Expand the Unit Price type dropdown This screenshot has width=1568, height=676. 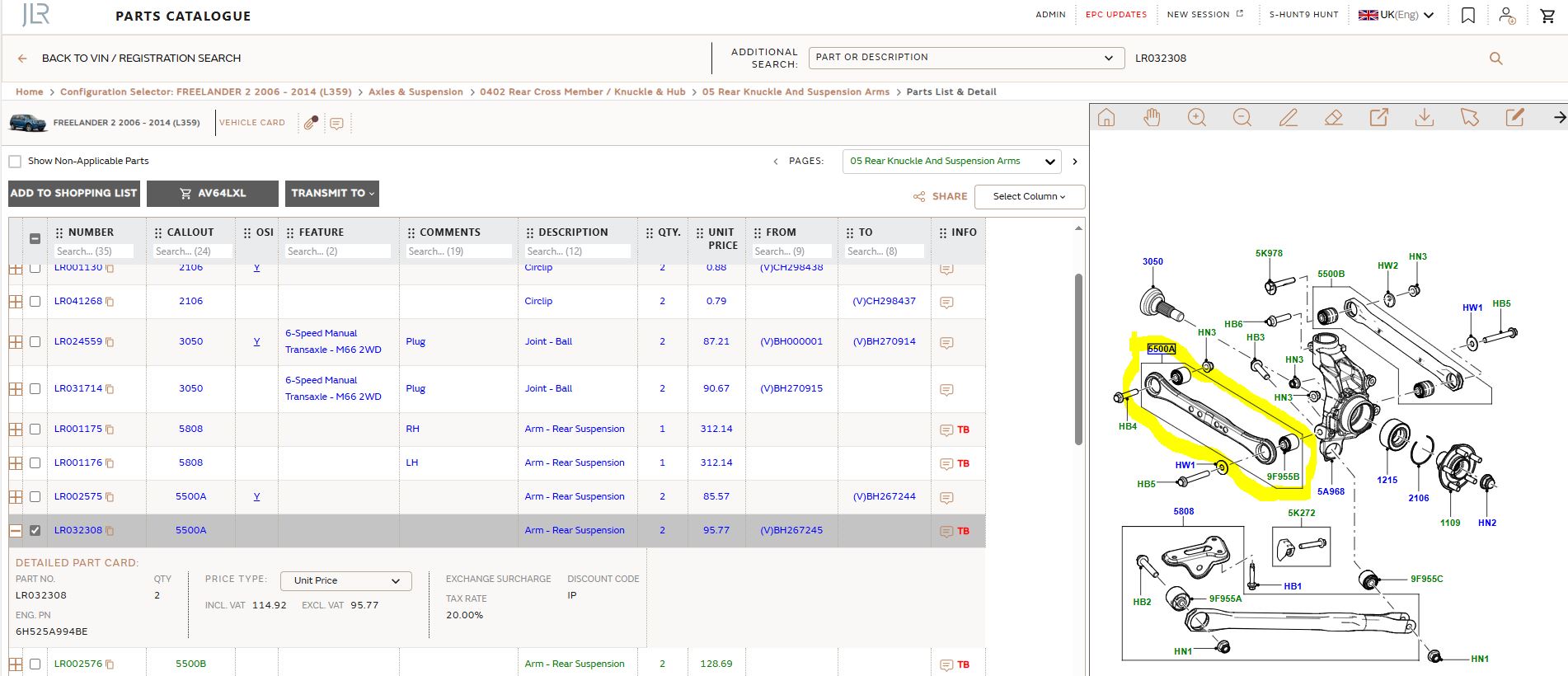[346, 581]
